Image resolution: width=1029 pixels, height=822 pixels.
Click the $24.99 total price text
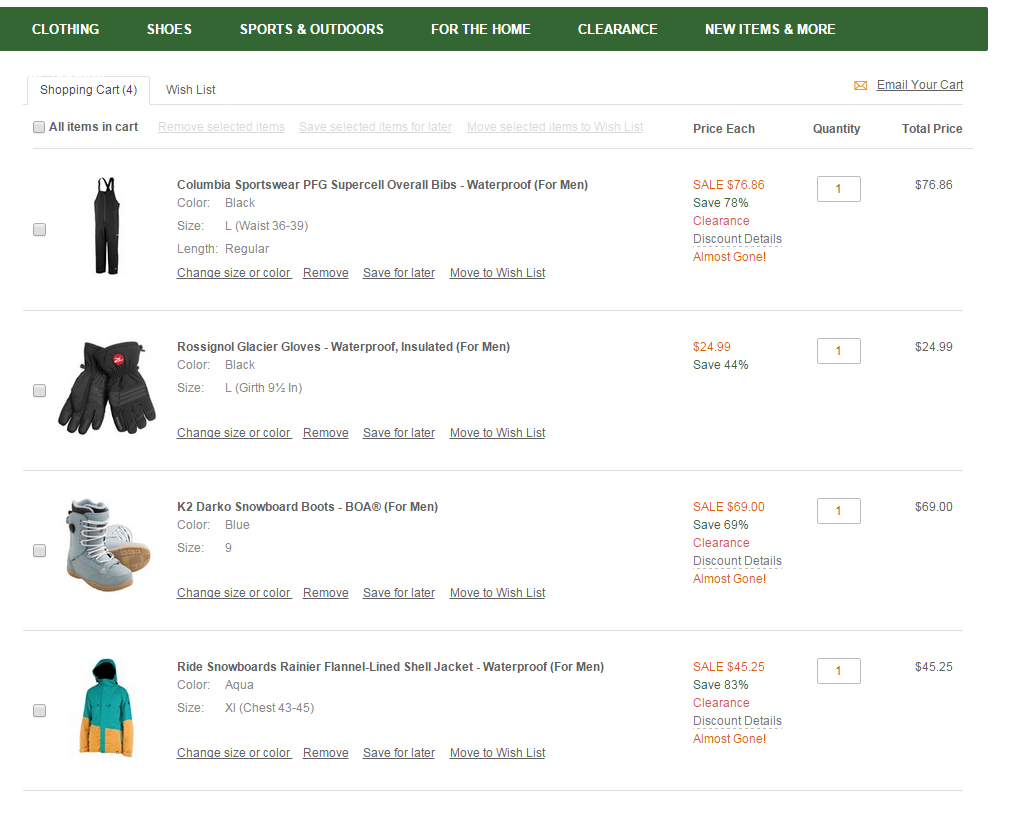tap(933, 347)
